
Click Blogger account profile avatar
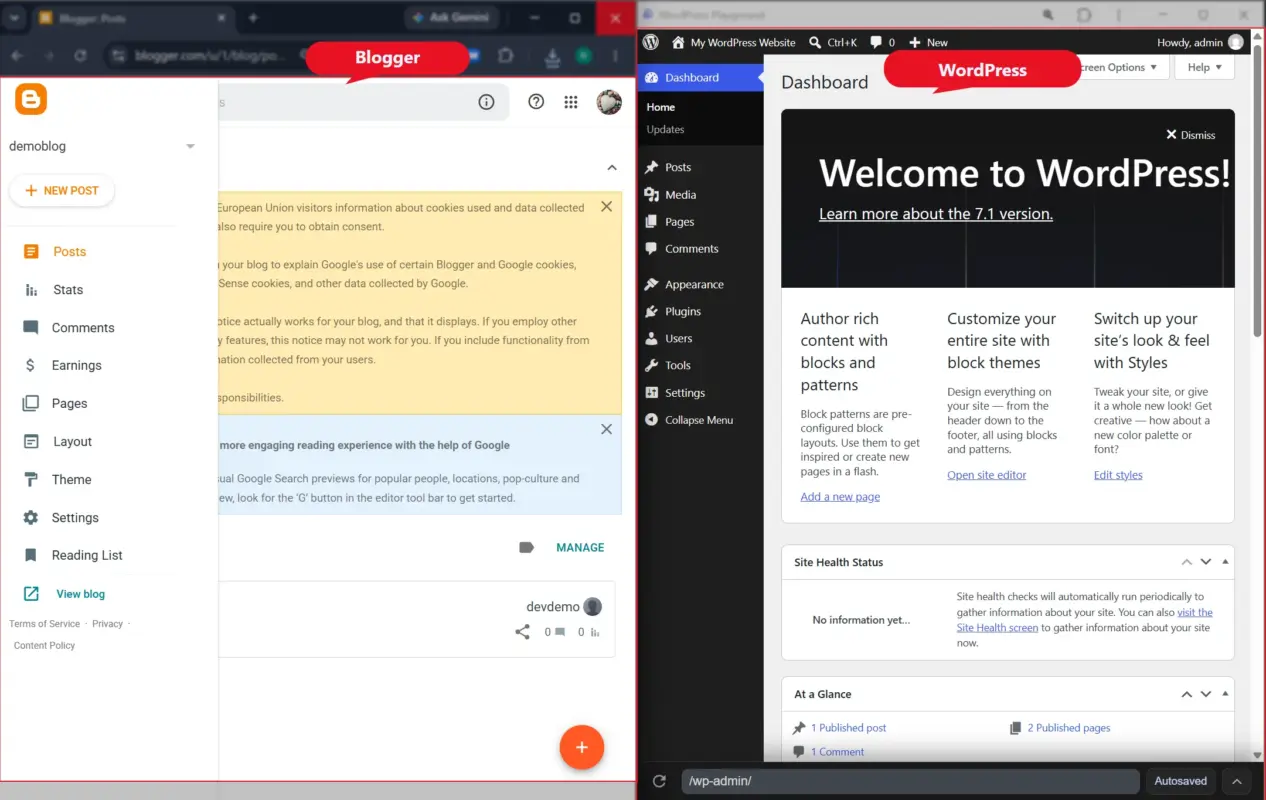coord(609,101)
